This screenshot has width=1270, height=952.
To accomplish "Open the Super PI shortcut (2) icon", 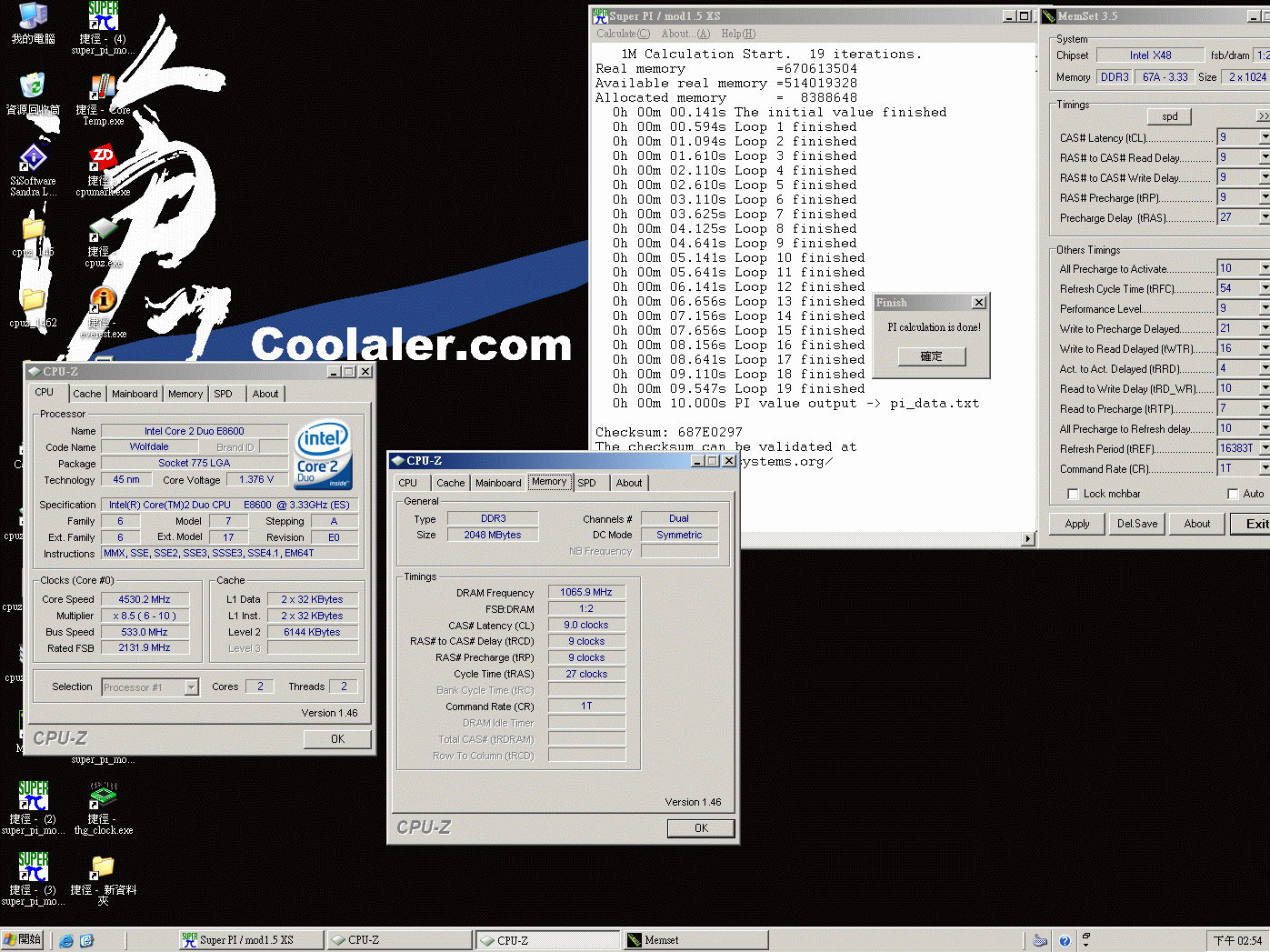I will click(33, 807).
